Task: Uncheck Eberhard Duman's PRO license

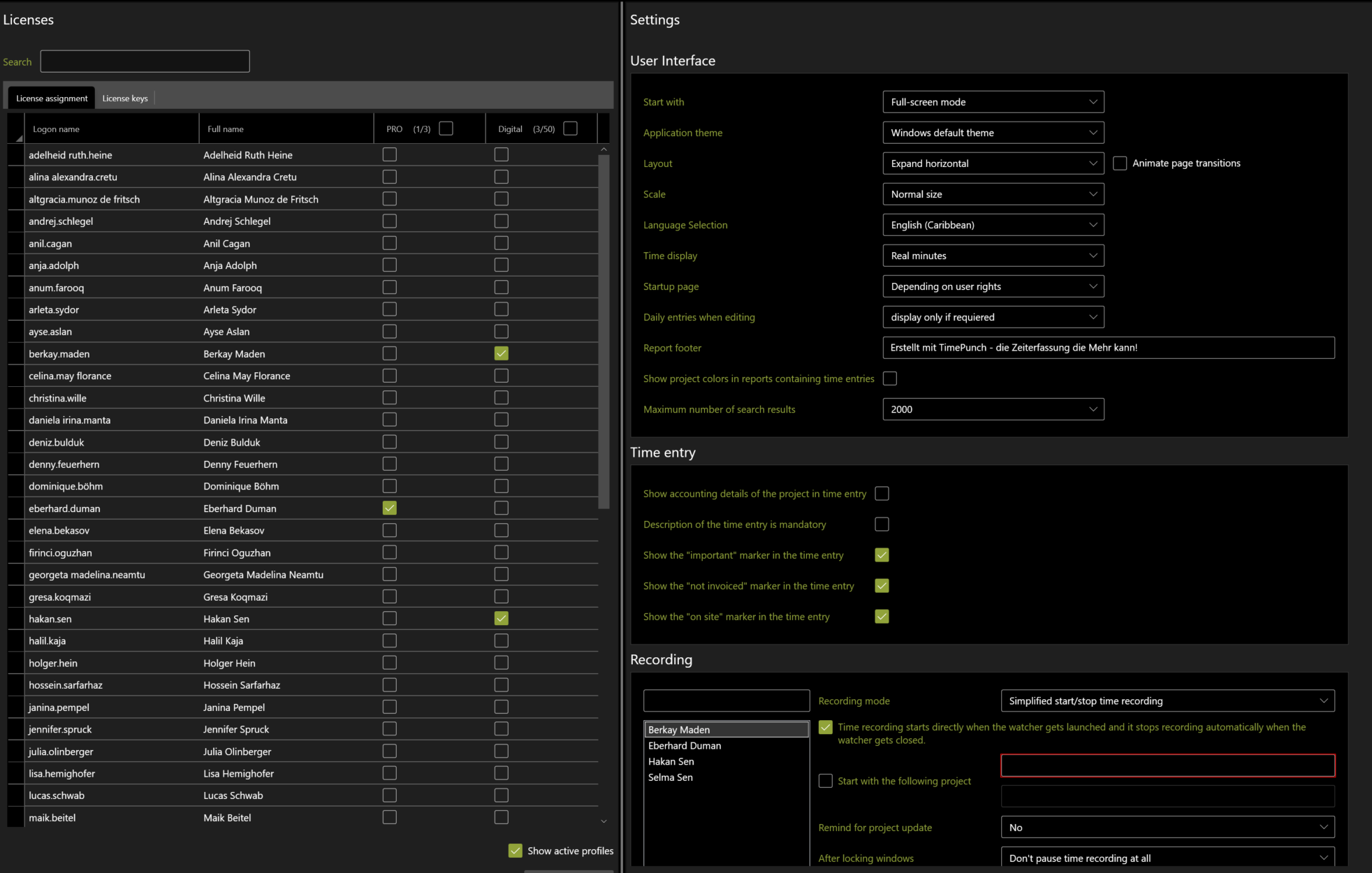Action: point(389,508)
